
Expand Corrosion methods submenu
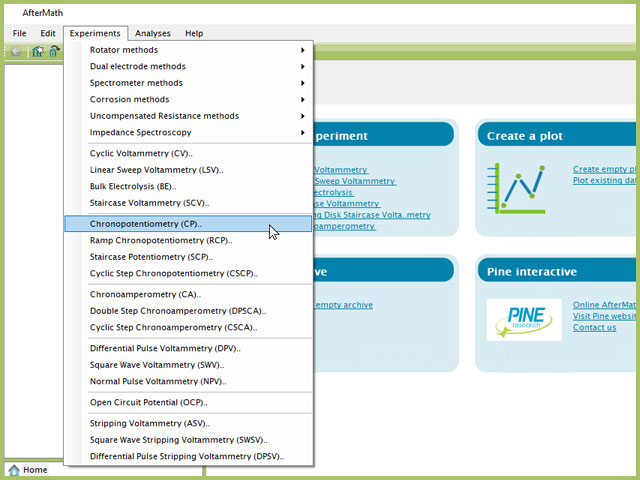tap(189, 100)
